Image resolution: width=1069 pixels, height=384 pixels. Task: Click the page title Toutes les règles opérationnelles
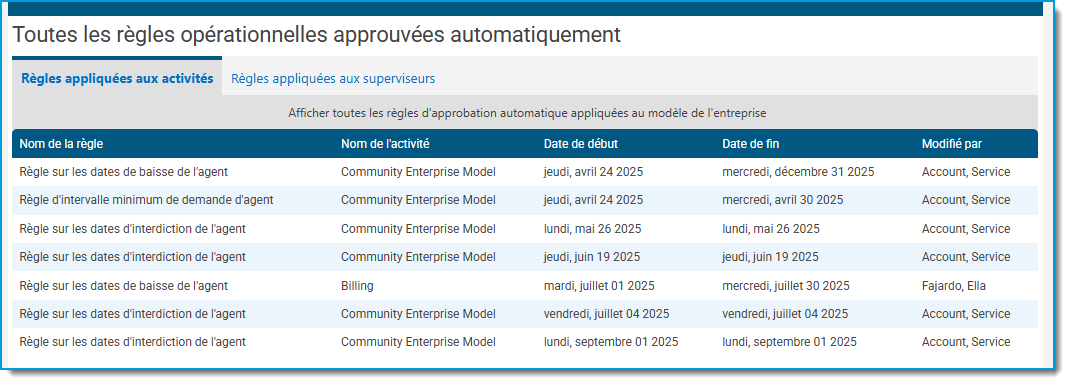(x=317, y=35)
